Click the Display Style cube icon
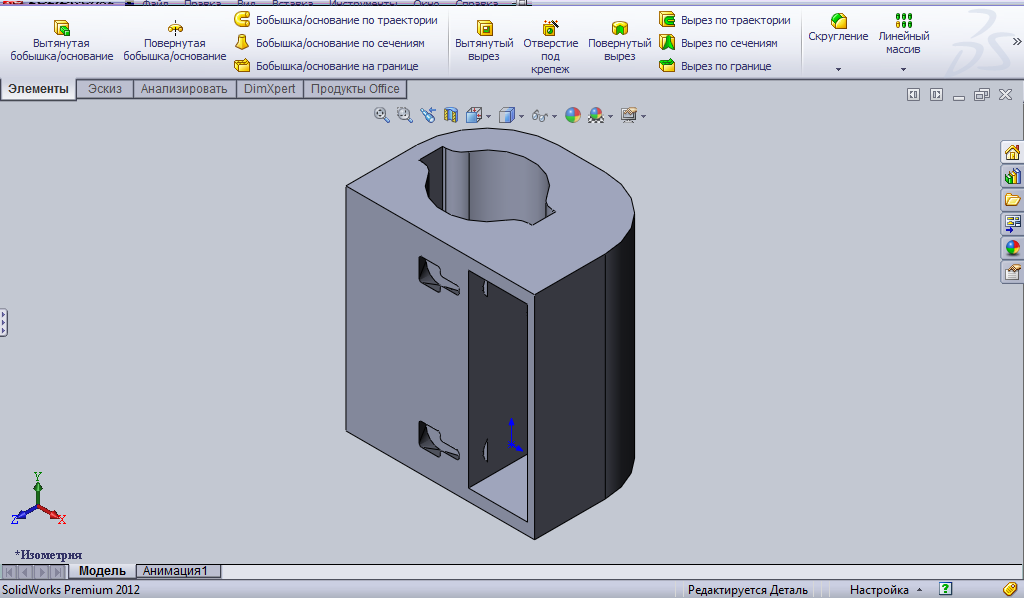Image resolution: width=1024 pixels, height=598 pixels. tap(507, 116)
